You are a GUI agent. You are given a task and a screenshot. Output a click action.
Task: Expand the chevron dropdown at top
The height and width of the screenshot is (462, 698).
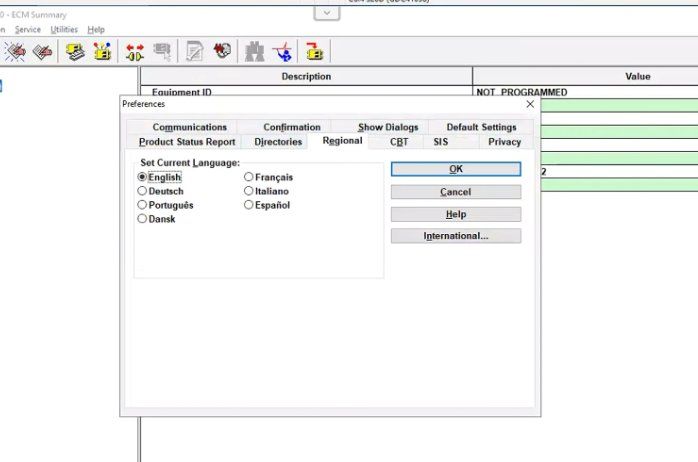326,12
